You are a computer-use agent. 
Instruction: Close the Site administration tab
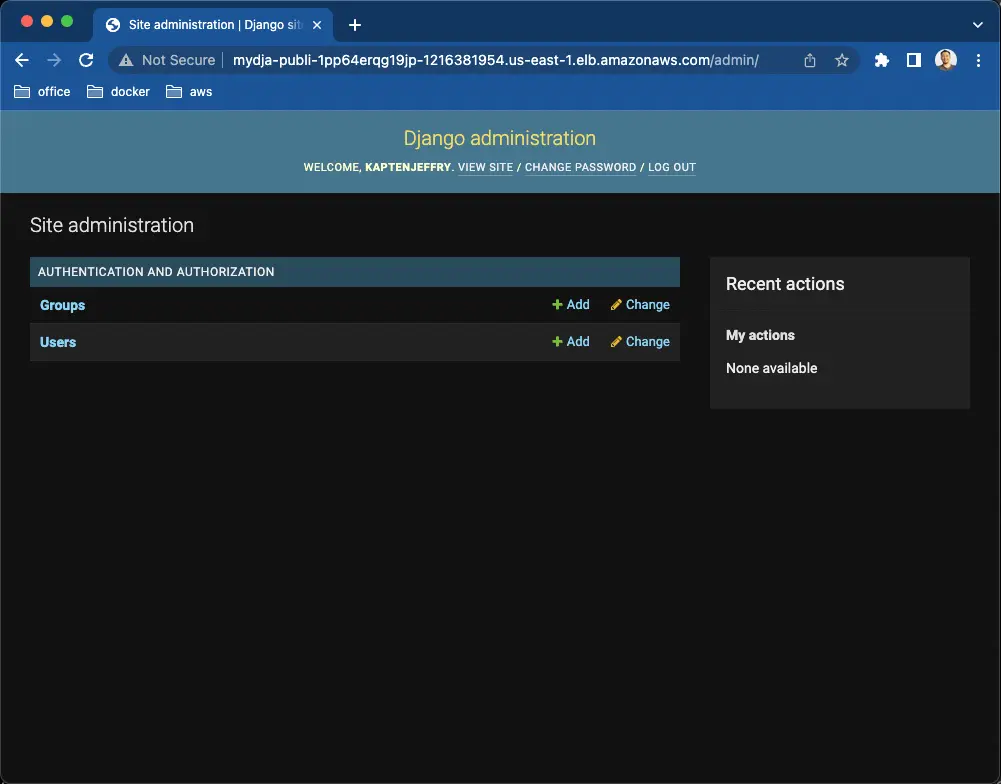click(x=317, y=25)
